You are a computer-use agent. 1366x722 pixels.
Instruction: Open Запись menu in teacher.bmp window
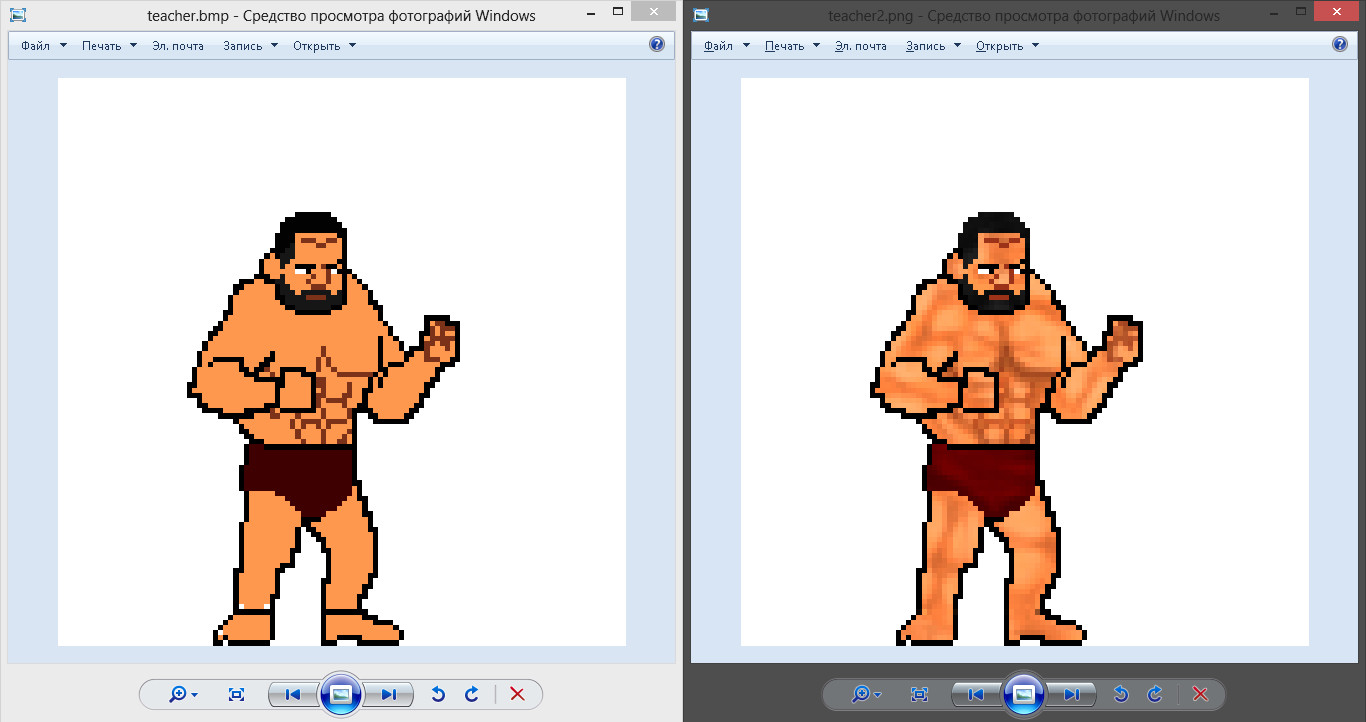pyautogui.click(x=250, y=46)
